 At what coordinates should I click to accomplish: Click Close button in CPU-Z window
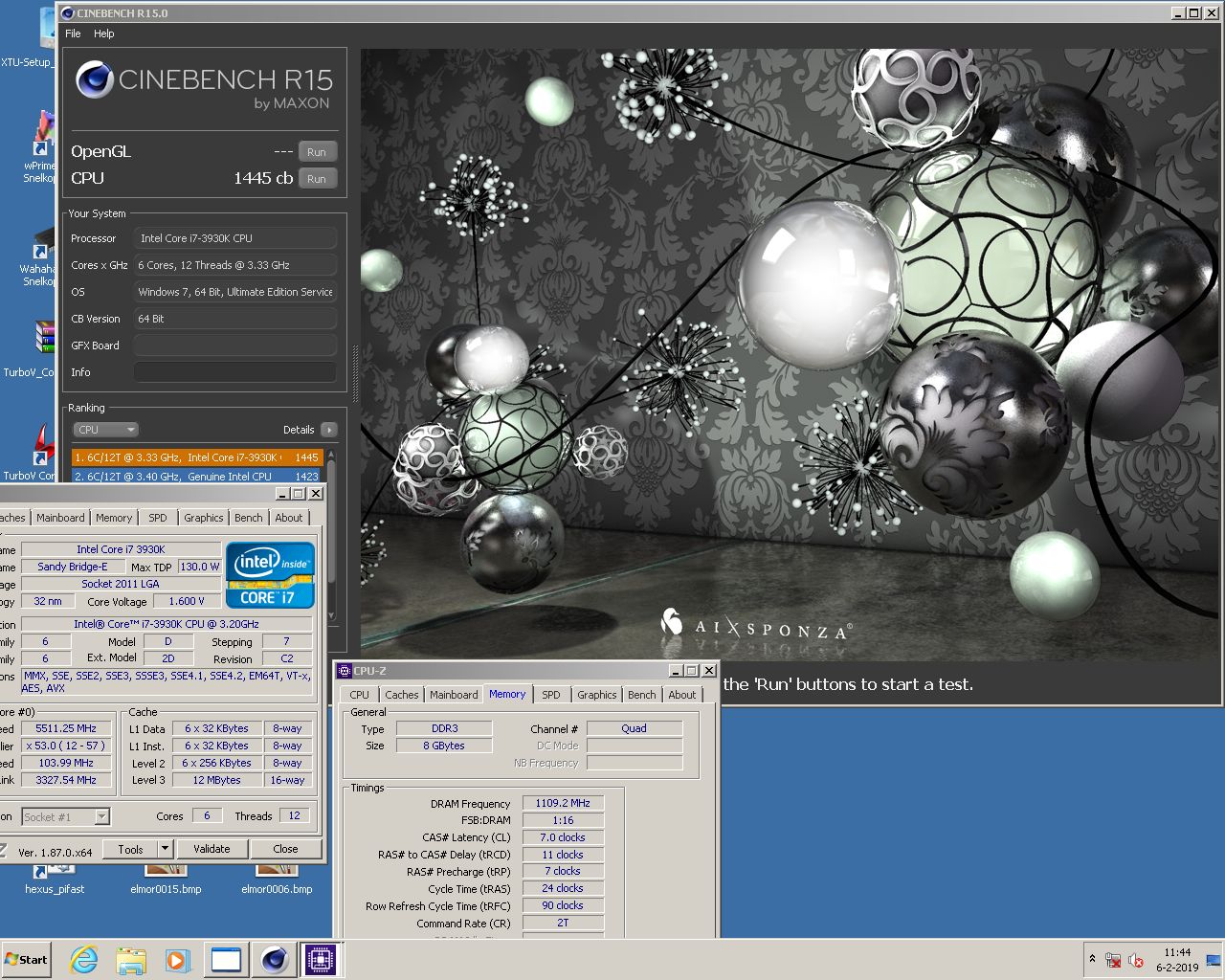[285, 849]
